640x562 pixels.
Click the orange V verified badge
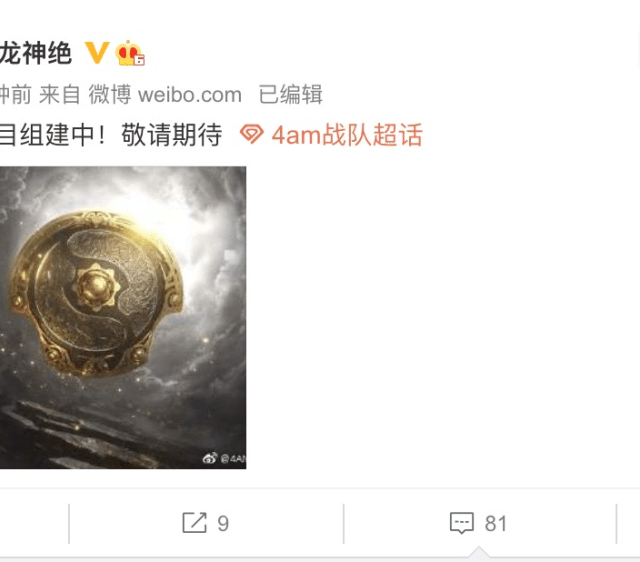coord(97,53)
